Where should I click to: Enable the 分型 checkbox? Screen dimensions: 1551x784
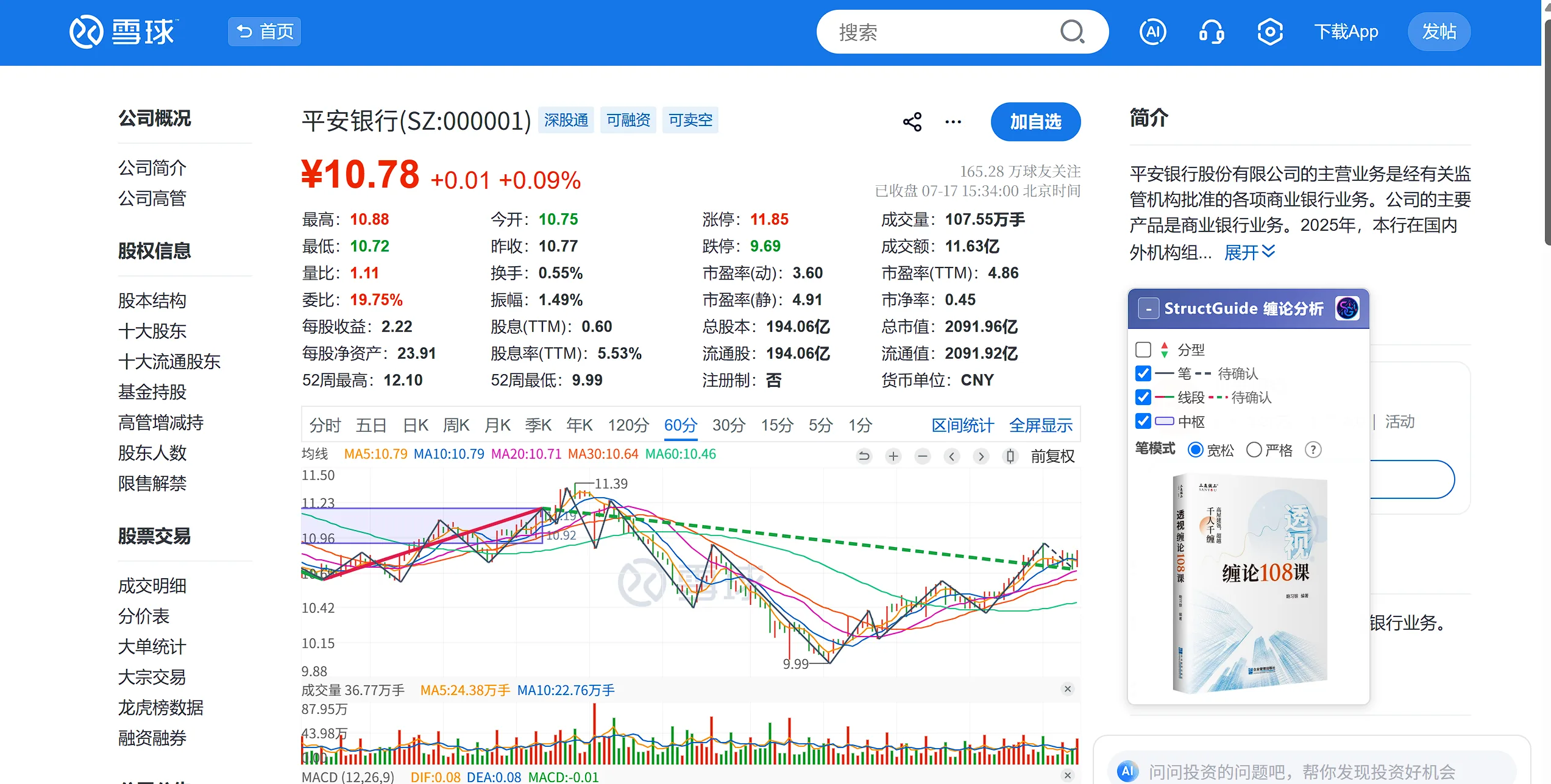1143,350
